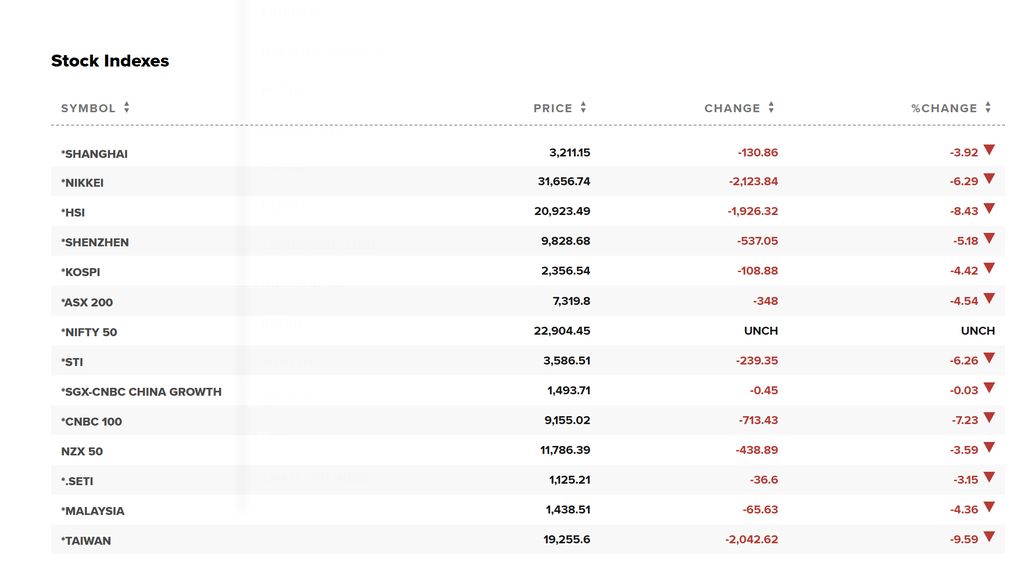Click the *MALAYSIA price value 1,438.51
This screenshot has height=582, width=1024.
[568, 511]
